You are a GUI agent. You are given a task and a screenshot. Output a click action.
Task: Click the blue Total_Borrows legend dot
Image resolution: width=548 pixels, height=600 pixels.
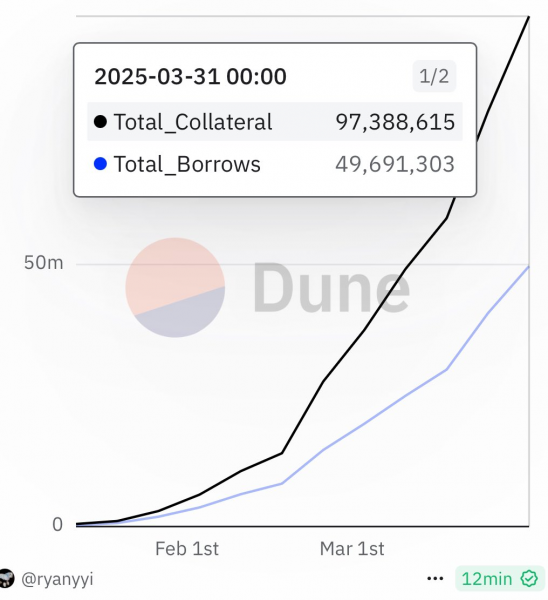[x=100, y=164]
